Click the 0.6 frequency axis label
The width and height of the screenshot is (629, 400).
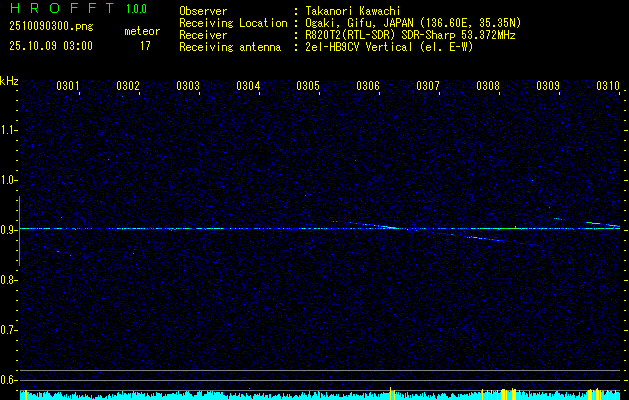[x=9, y=380]
